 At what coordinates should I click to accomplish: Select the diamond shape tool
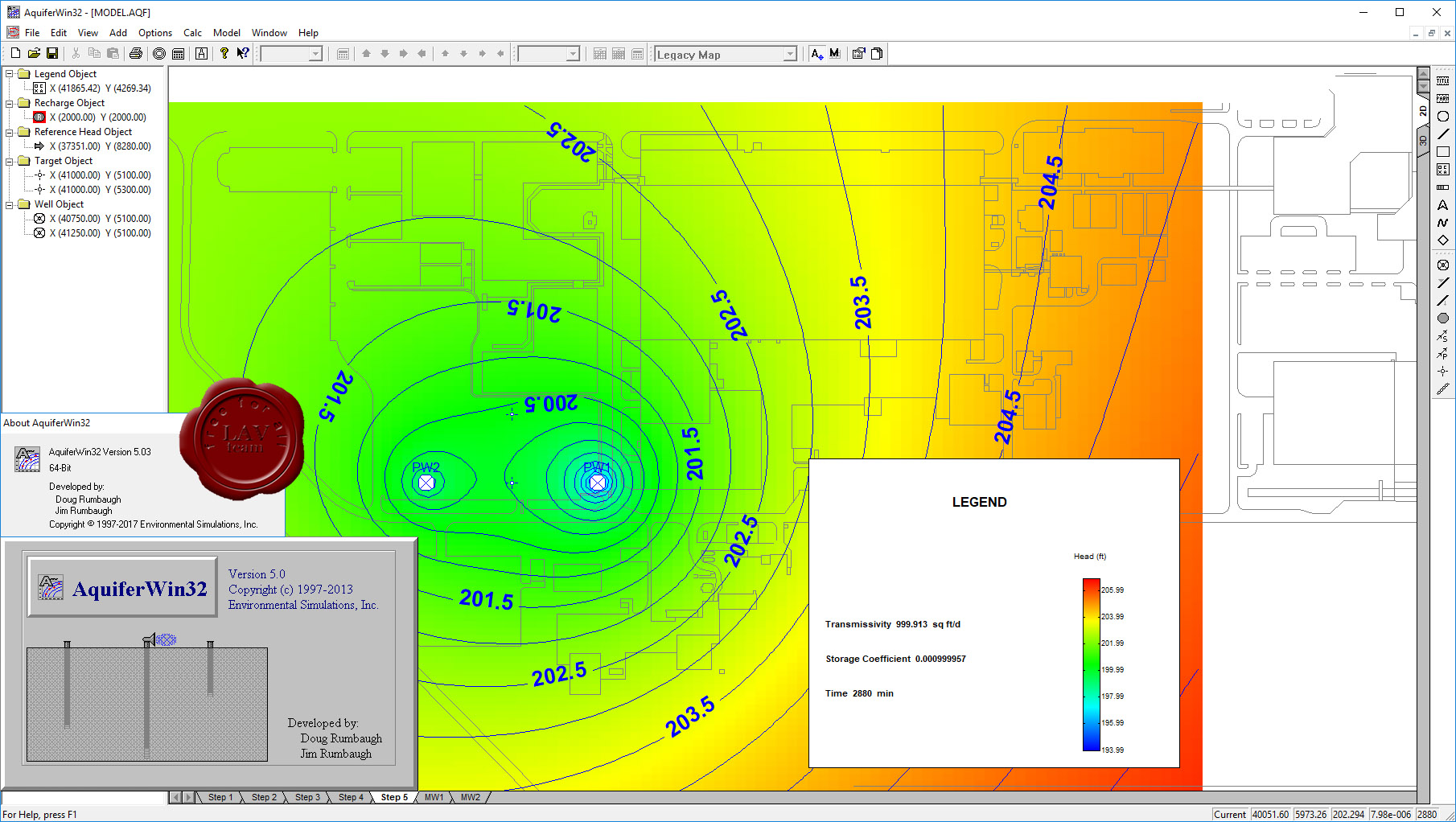(x=1443, y=240)
